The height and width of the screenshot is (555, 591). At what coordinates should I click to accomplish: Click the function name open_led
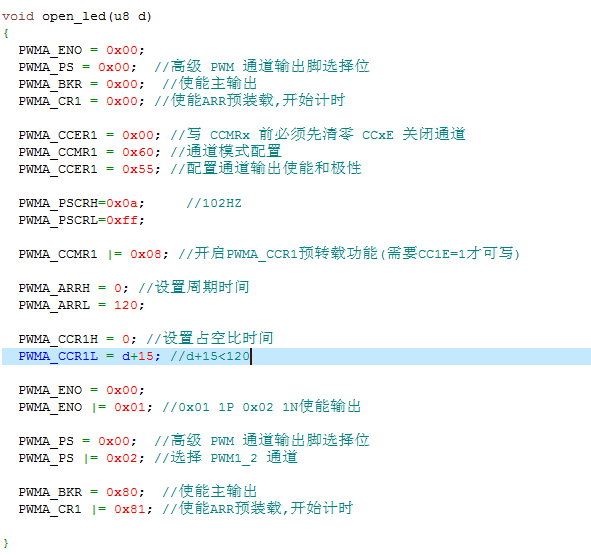point(74,17)
